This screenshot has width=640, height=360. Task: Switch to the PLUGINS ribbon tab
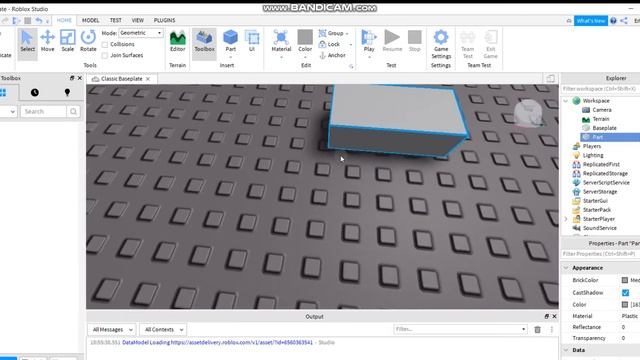(x=164, y=20)
